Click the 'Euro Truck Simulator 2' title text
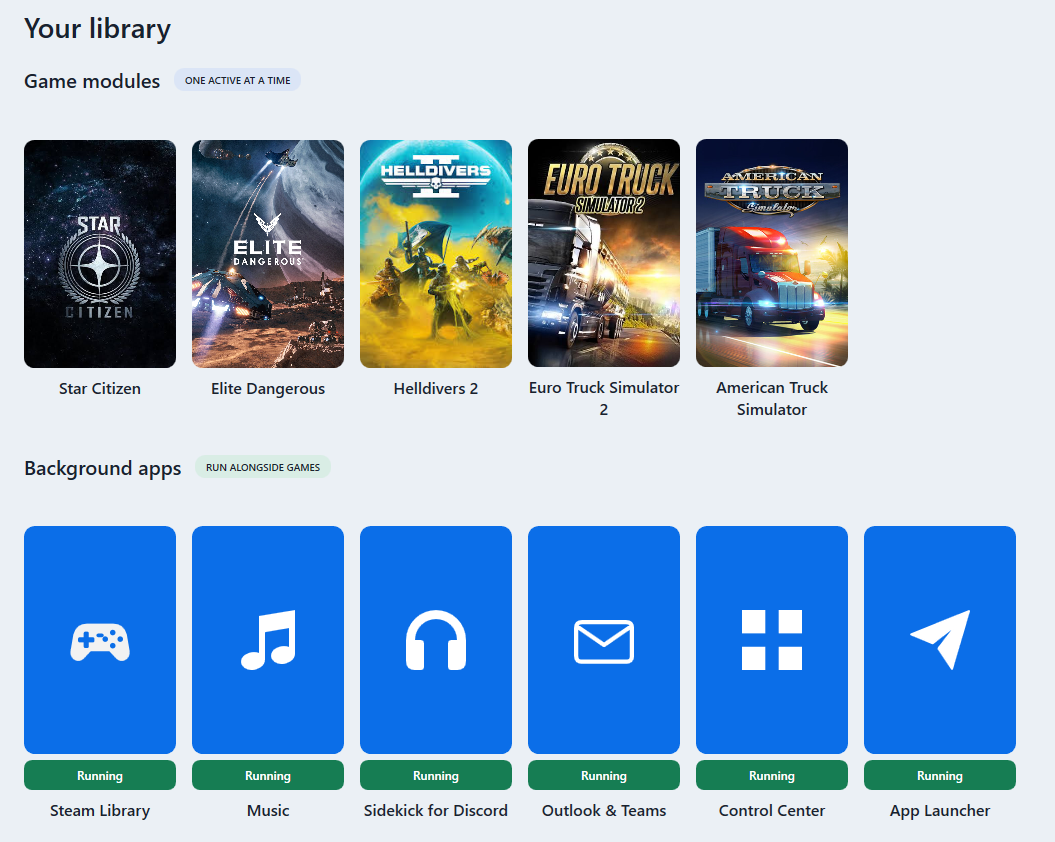Viewport: 1055px width, 842px height. tap(604, 398)
